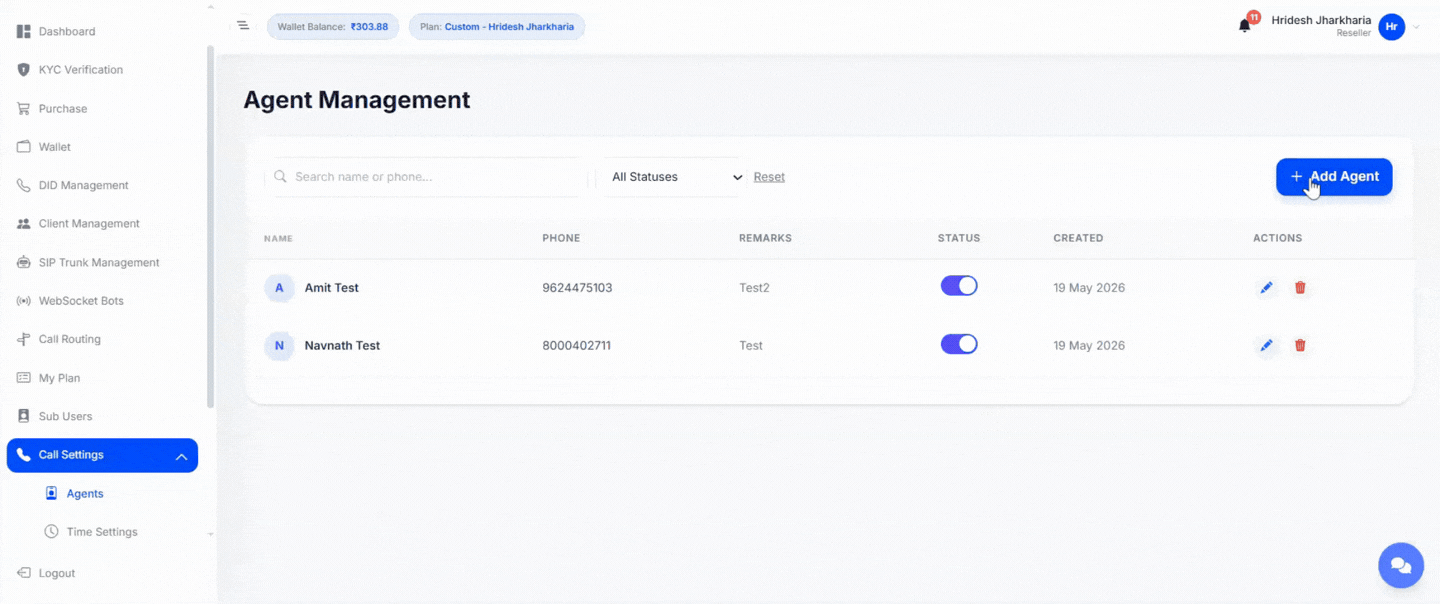The height and width of the screenshot is (604, 1440).
Task: Click the Hr user avatar
Action: coord(1391,27)
